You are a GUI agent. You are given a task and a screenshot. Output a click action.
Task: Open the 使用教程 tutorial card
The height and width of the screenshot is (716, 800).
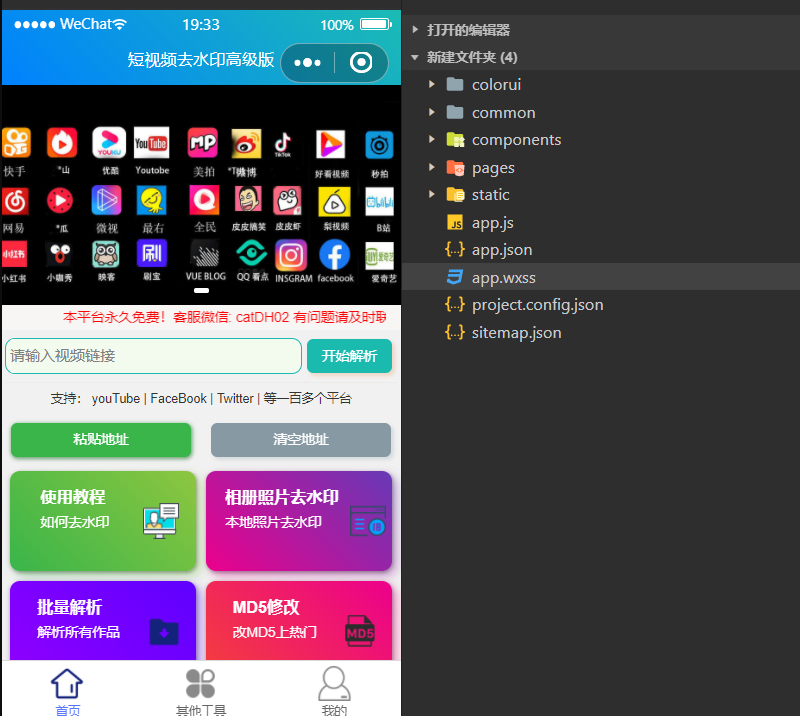pos(103,521)
